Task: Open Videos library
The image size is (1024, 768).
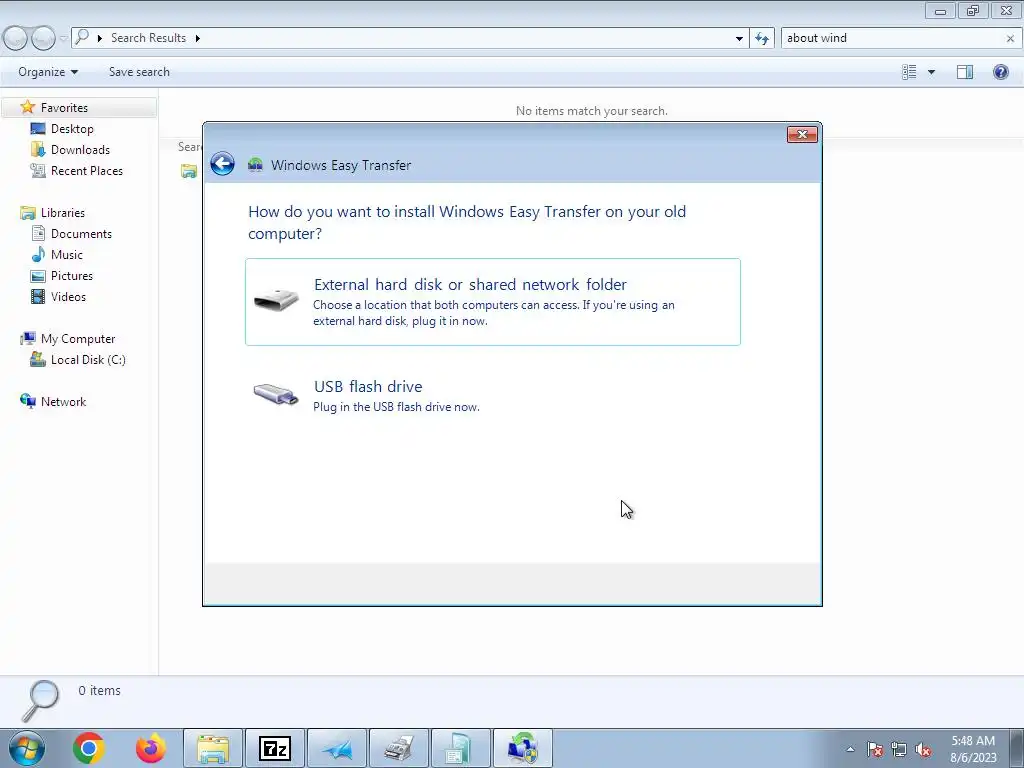Action: coord(68,296)
